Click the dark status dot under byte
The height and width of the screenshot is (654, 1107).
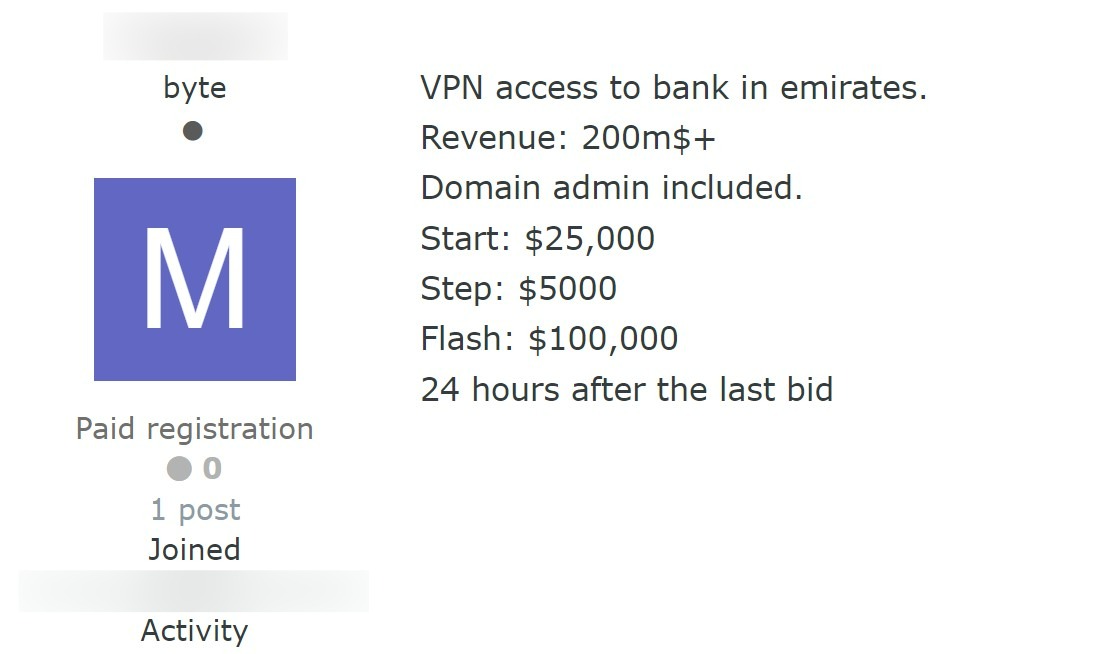(x=193, y=131)
